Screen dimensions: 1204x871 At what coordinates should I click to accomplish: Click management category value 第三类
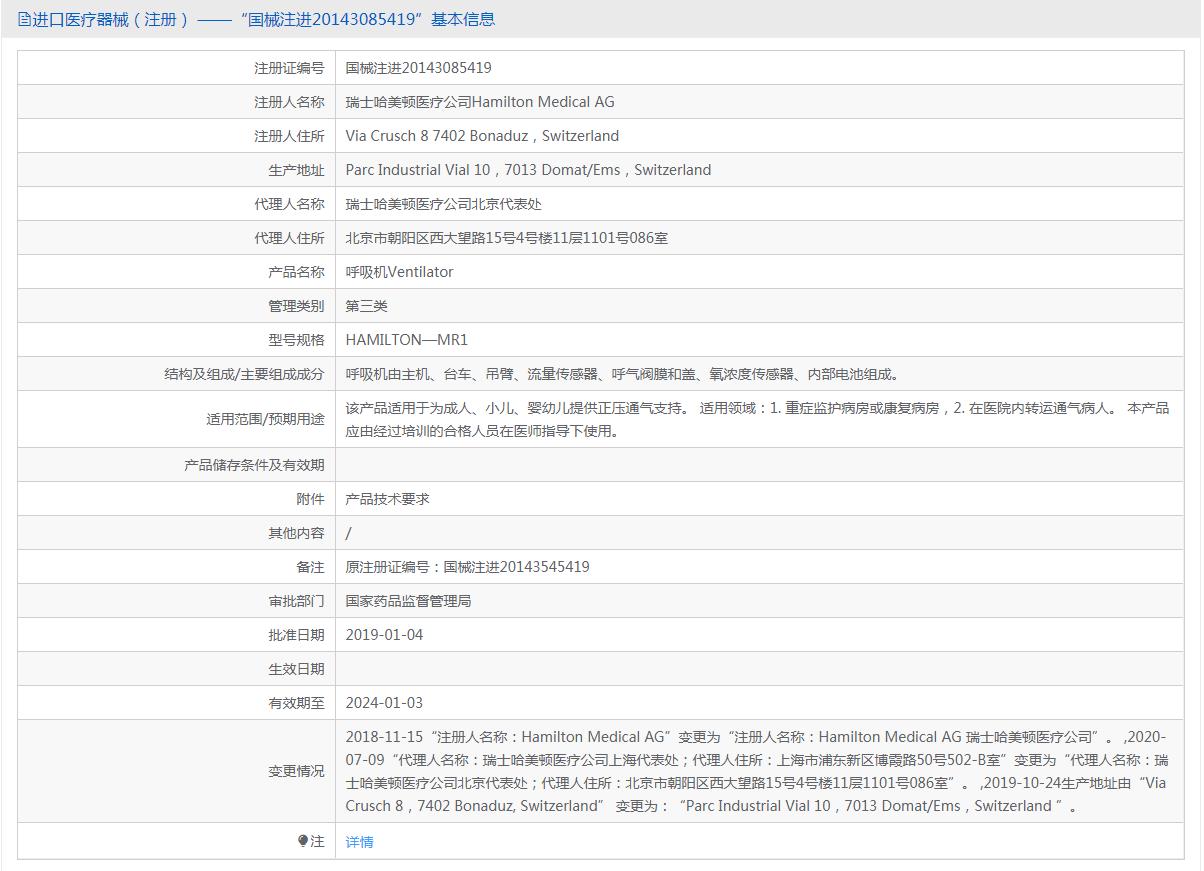point(367,306)
